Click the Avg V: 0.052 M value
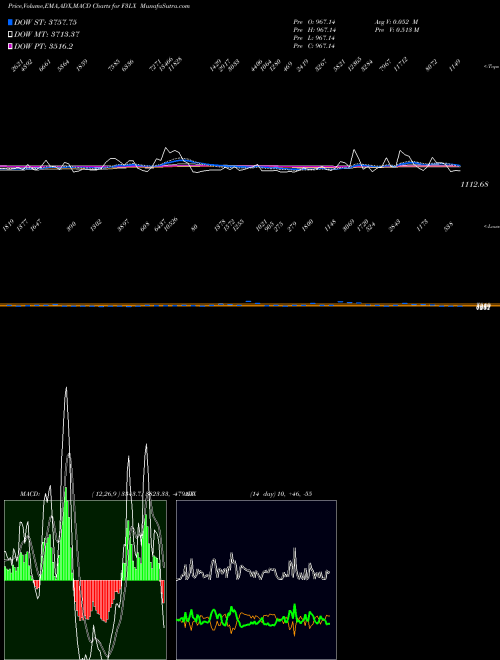The height and width of the screenshot is (660, 500). pos(396,22)
